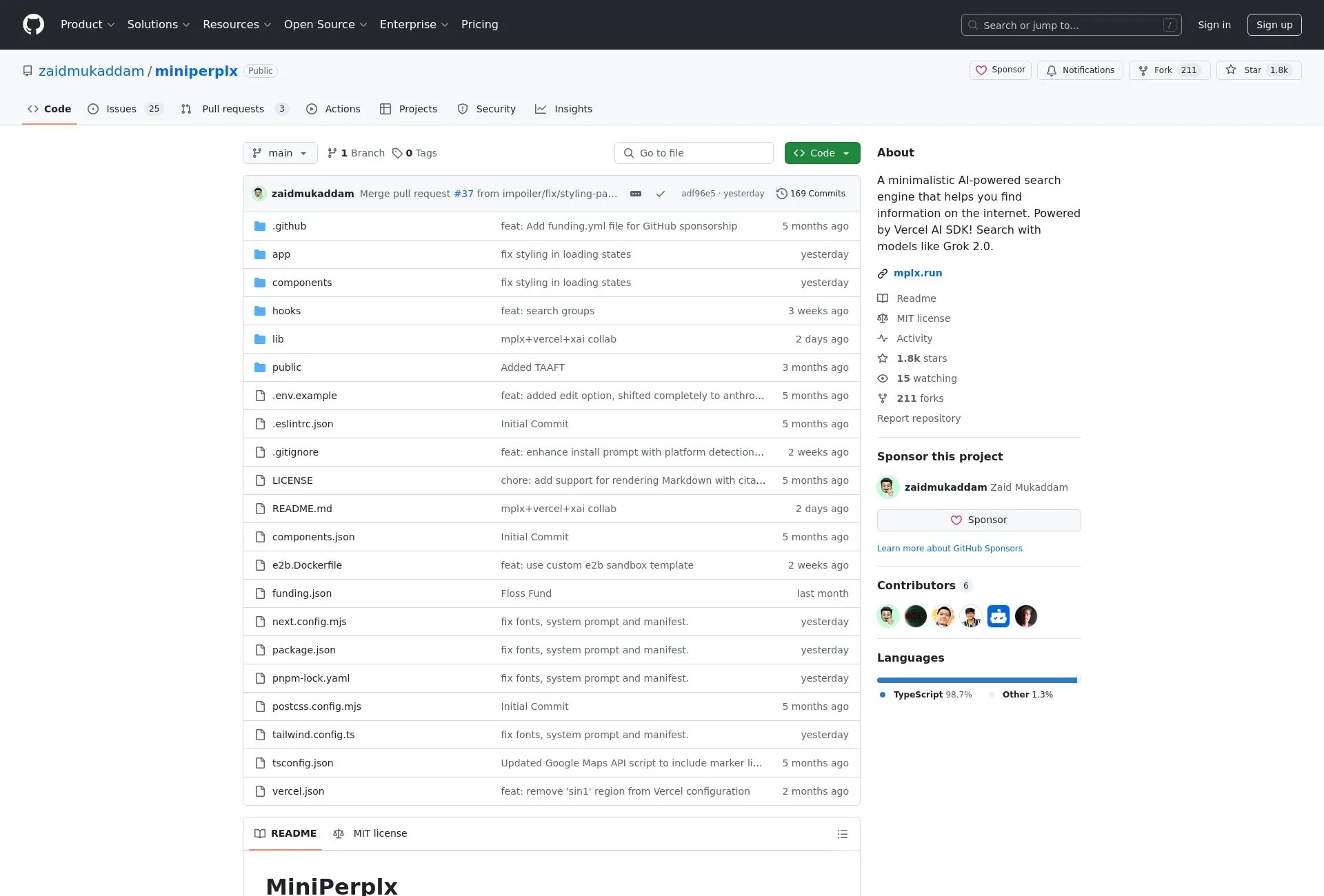Screen dimensions: 1324x896
Task: Open the public folder
Action: [x=286, y=367]
